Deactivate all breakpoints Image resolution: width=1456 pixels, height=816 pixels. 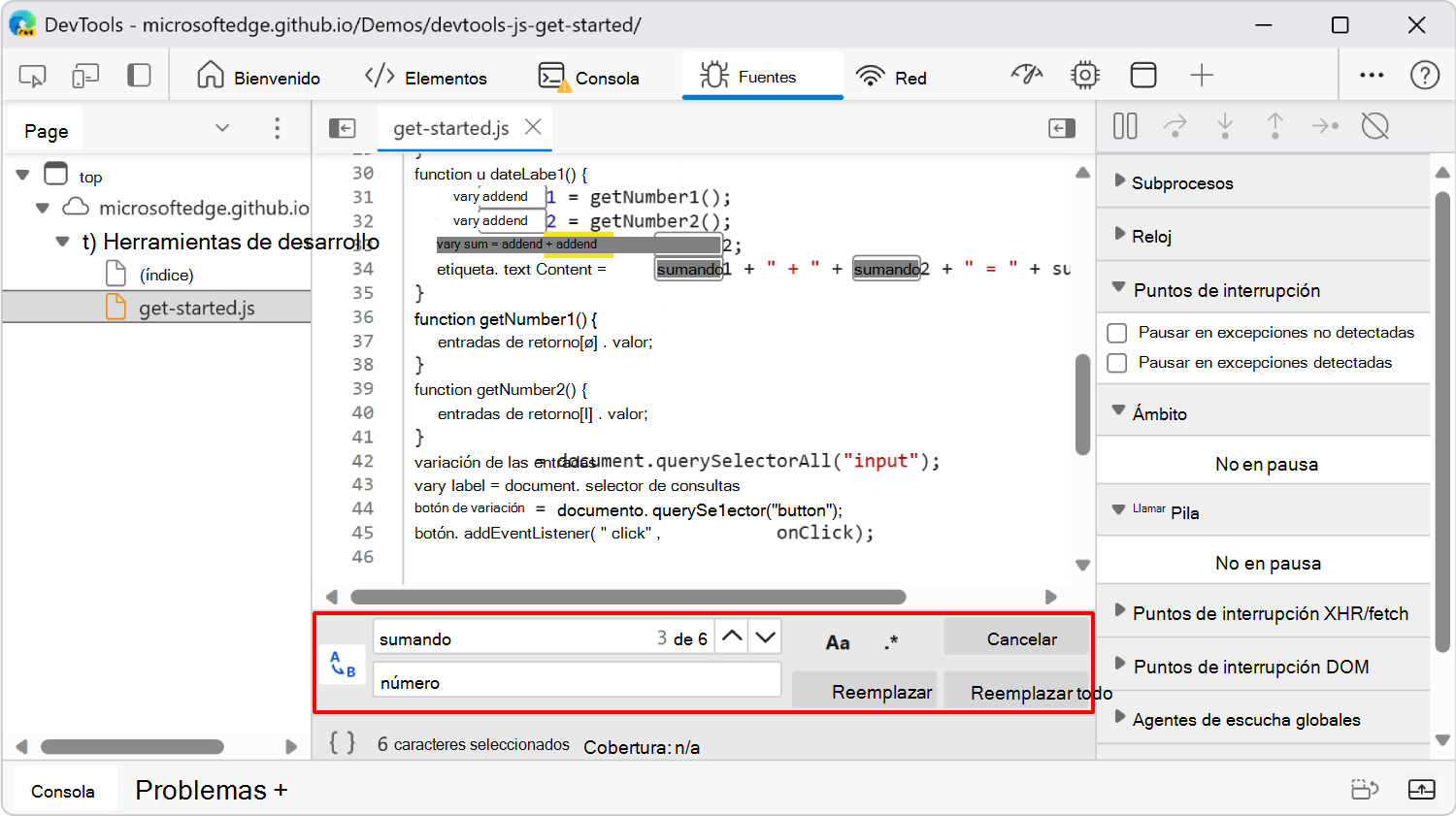click(x=1375, y=126)
